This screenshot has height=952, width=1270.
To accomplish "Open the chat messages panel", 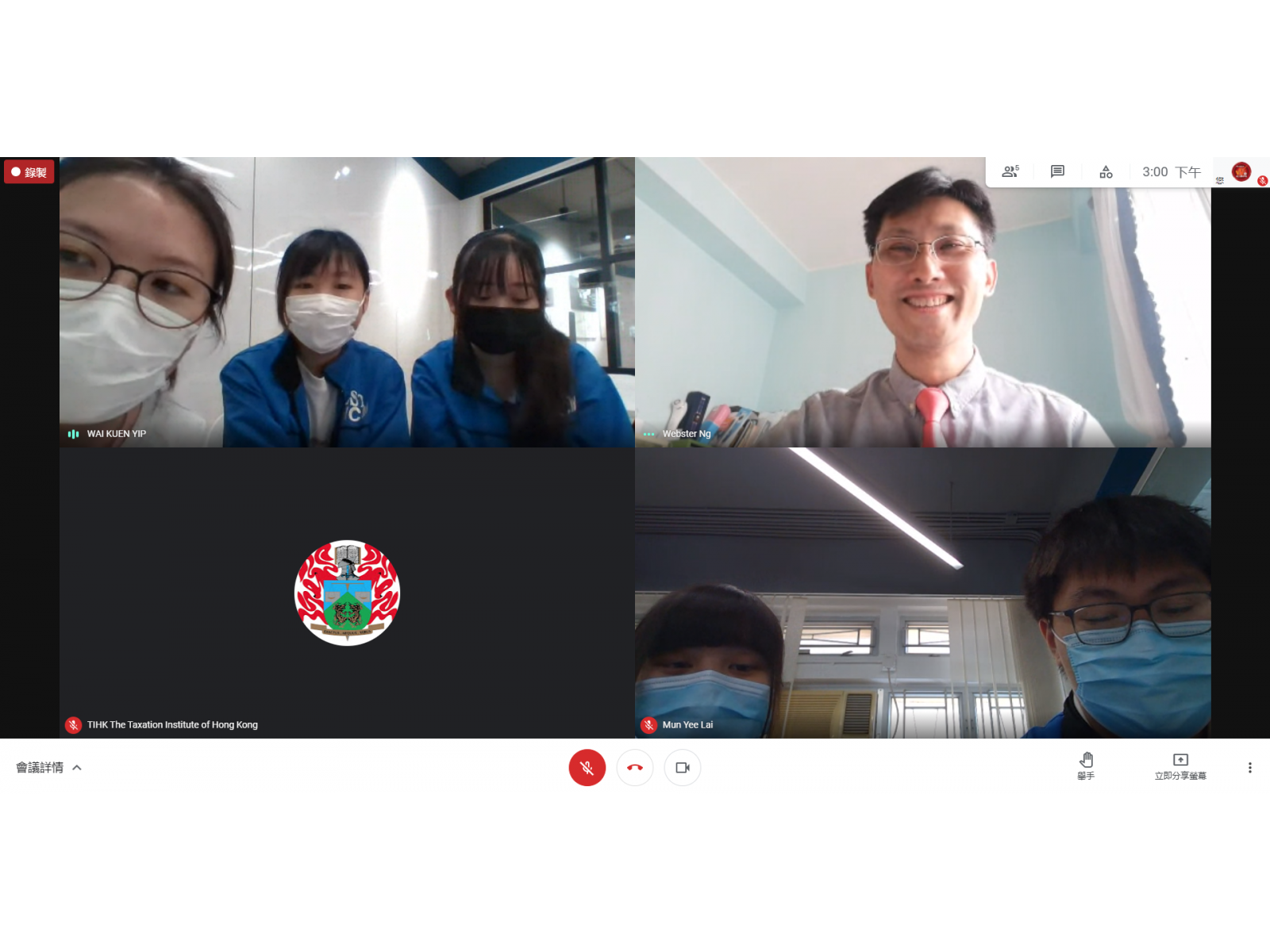I will tap(1057, 171).
